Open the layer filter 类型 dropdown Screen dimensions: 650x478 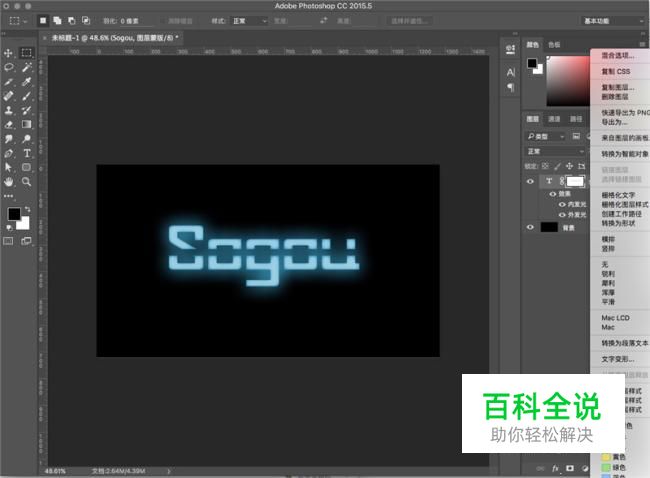tap(546, 136)
